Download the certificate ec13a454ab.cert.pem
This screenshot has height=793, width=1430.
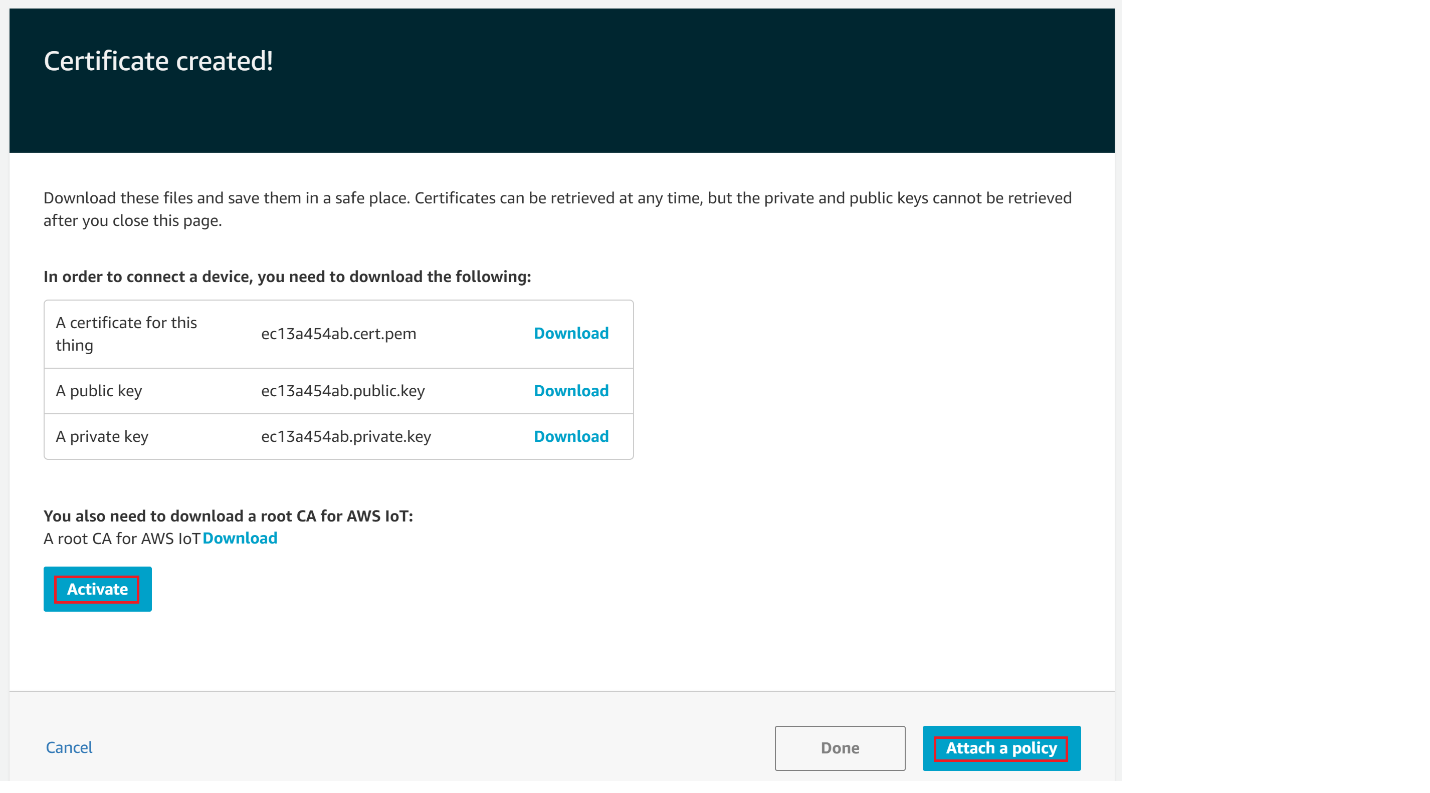[x=570, y=333]
